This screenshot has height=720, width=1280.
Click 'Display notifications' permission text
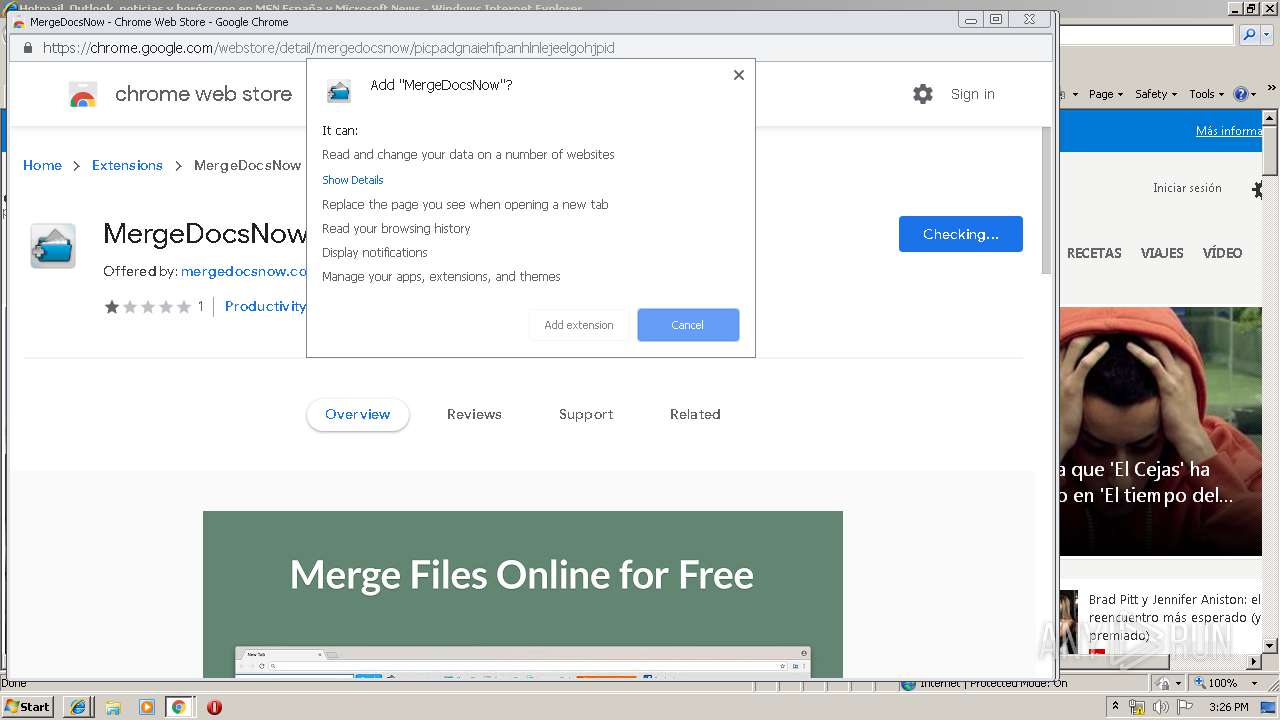(375, 252)
